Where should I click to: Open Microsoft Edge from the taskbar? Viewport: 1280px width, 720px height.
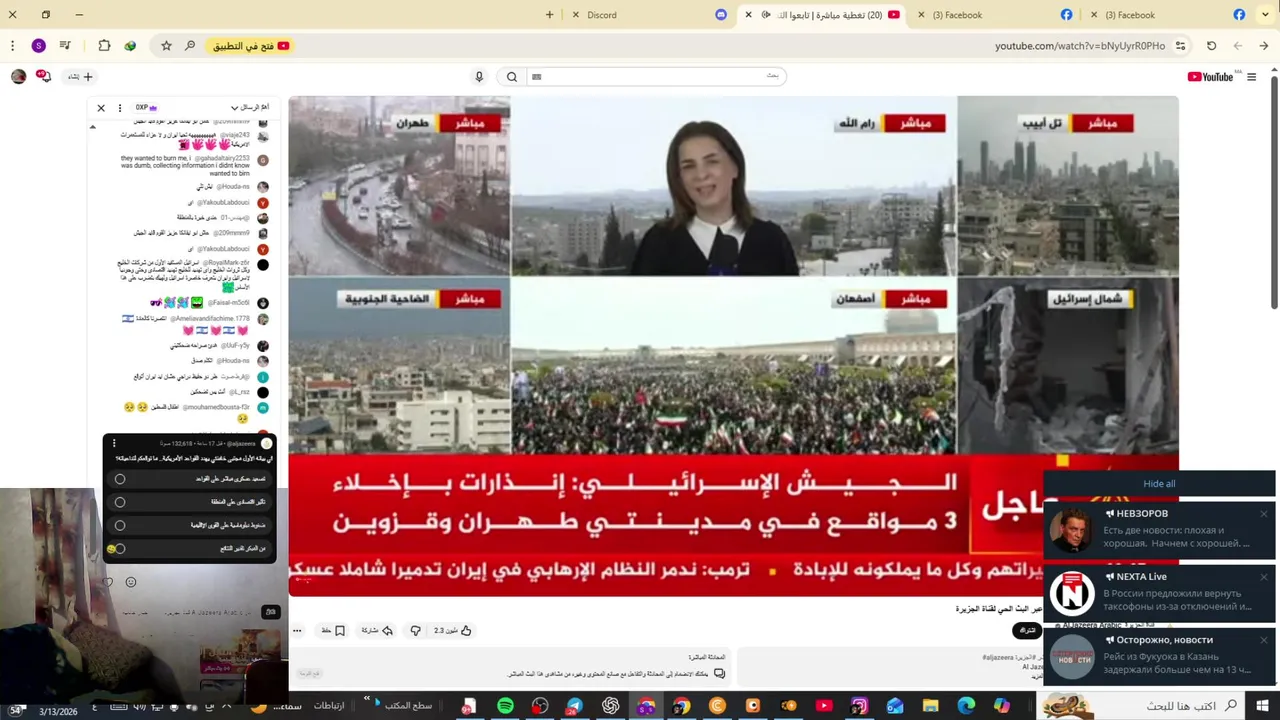click(966, 706)
